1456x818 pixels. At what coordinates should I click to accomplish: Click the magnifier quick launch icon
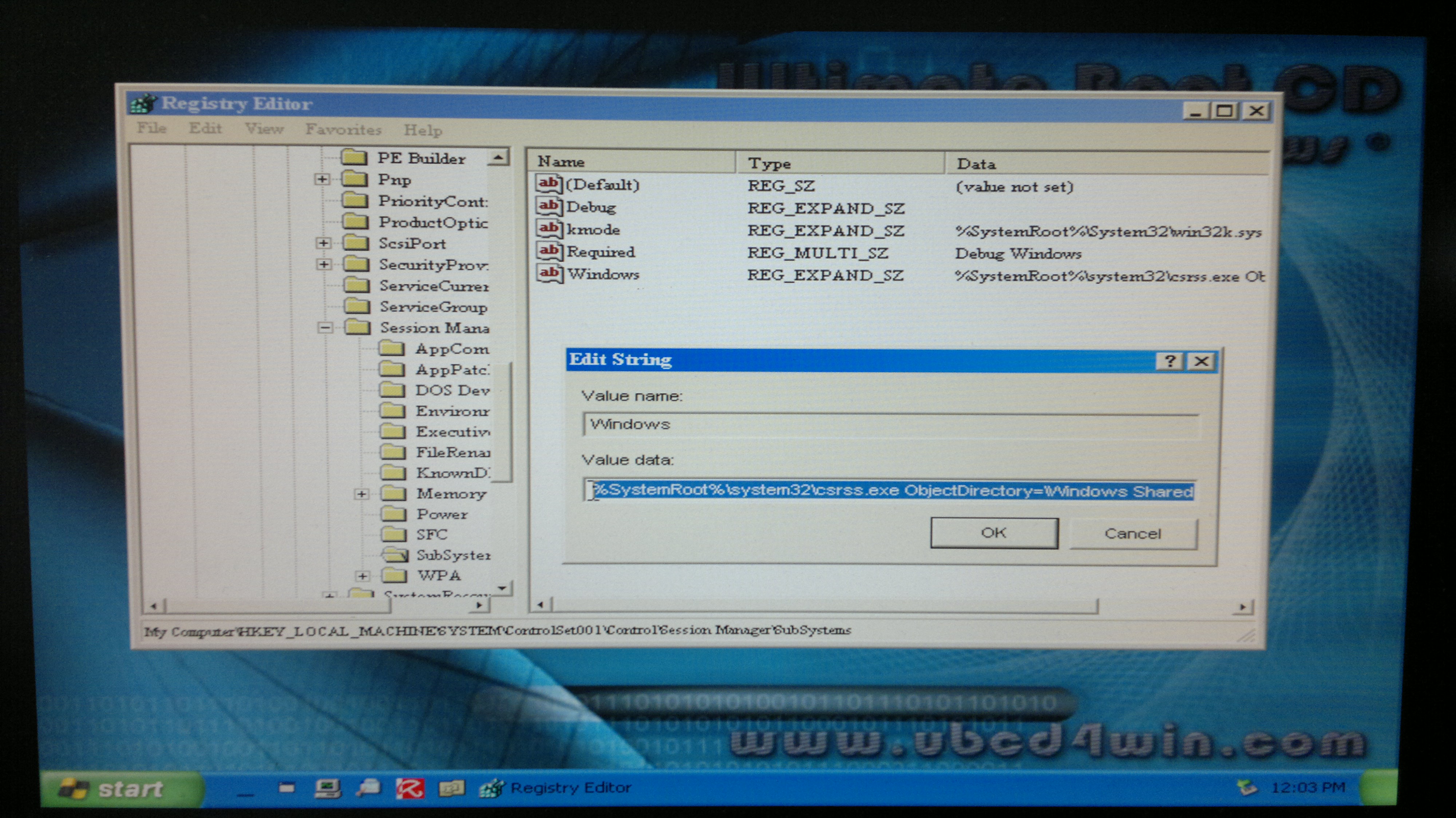(368, 787)
